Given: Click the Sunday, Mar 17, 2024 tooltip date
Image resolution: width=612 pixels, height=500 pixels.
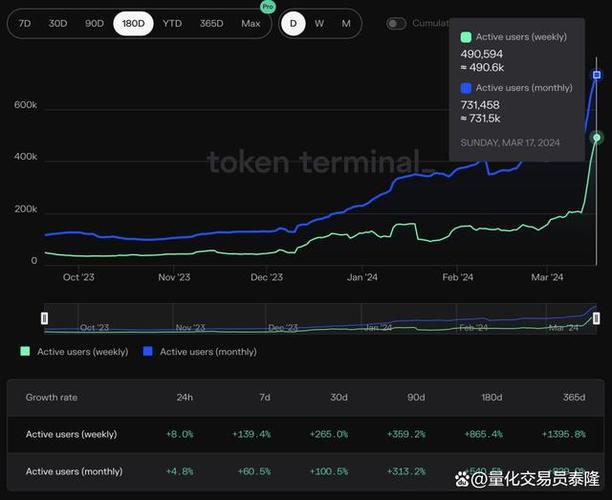Looking at the screenshot, I should coord(510,142).
